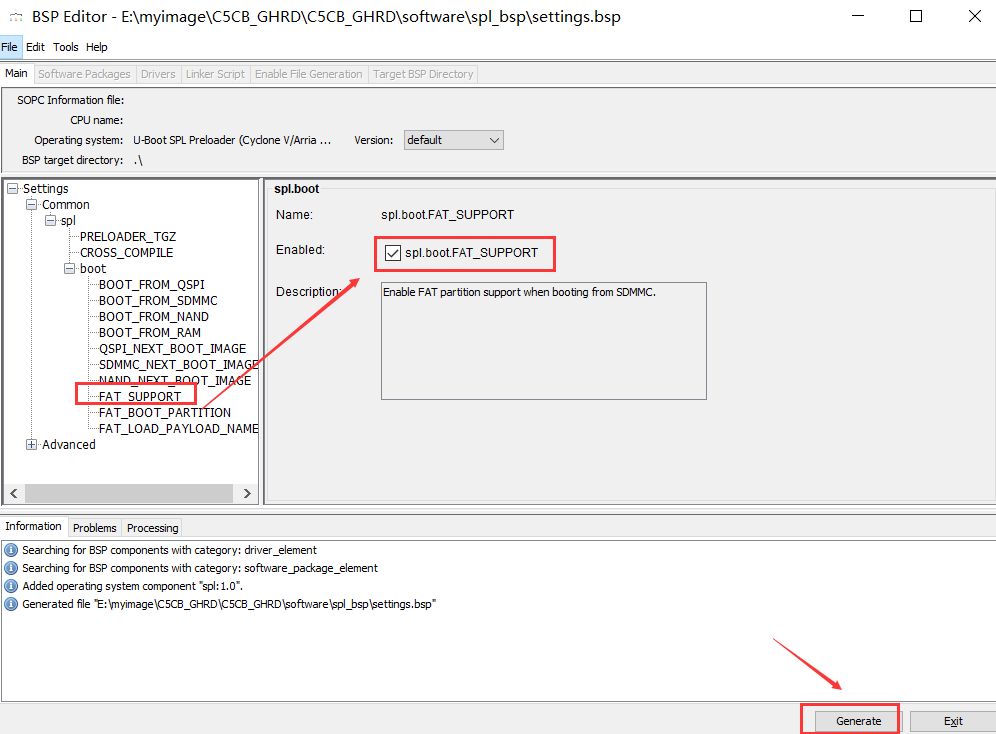Open the File menu
Viewport: 996px width, 734px height.
point(10,47)
